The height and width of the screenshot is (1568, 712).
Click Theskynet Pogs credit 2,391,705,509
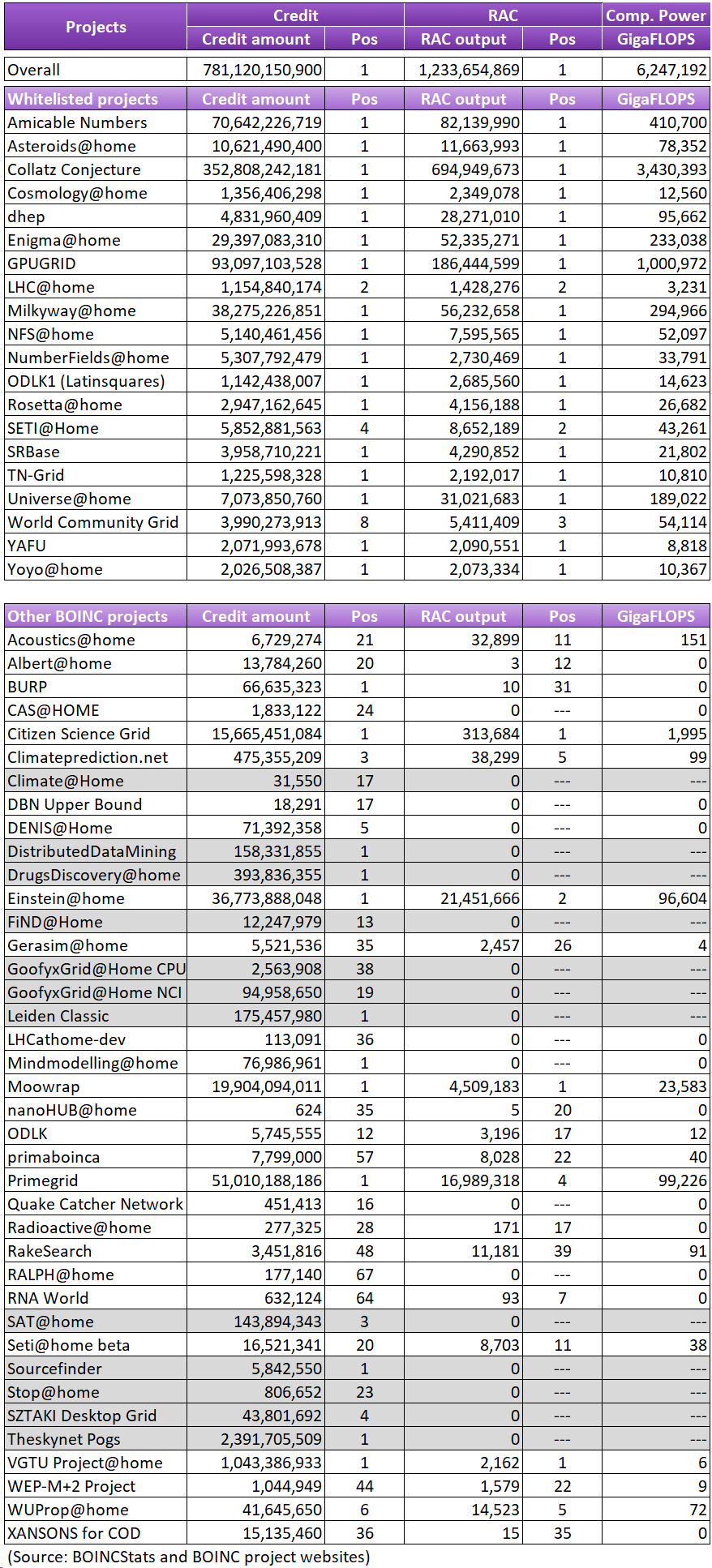tap(271, 1439)
